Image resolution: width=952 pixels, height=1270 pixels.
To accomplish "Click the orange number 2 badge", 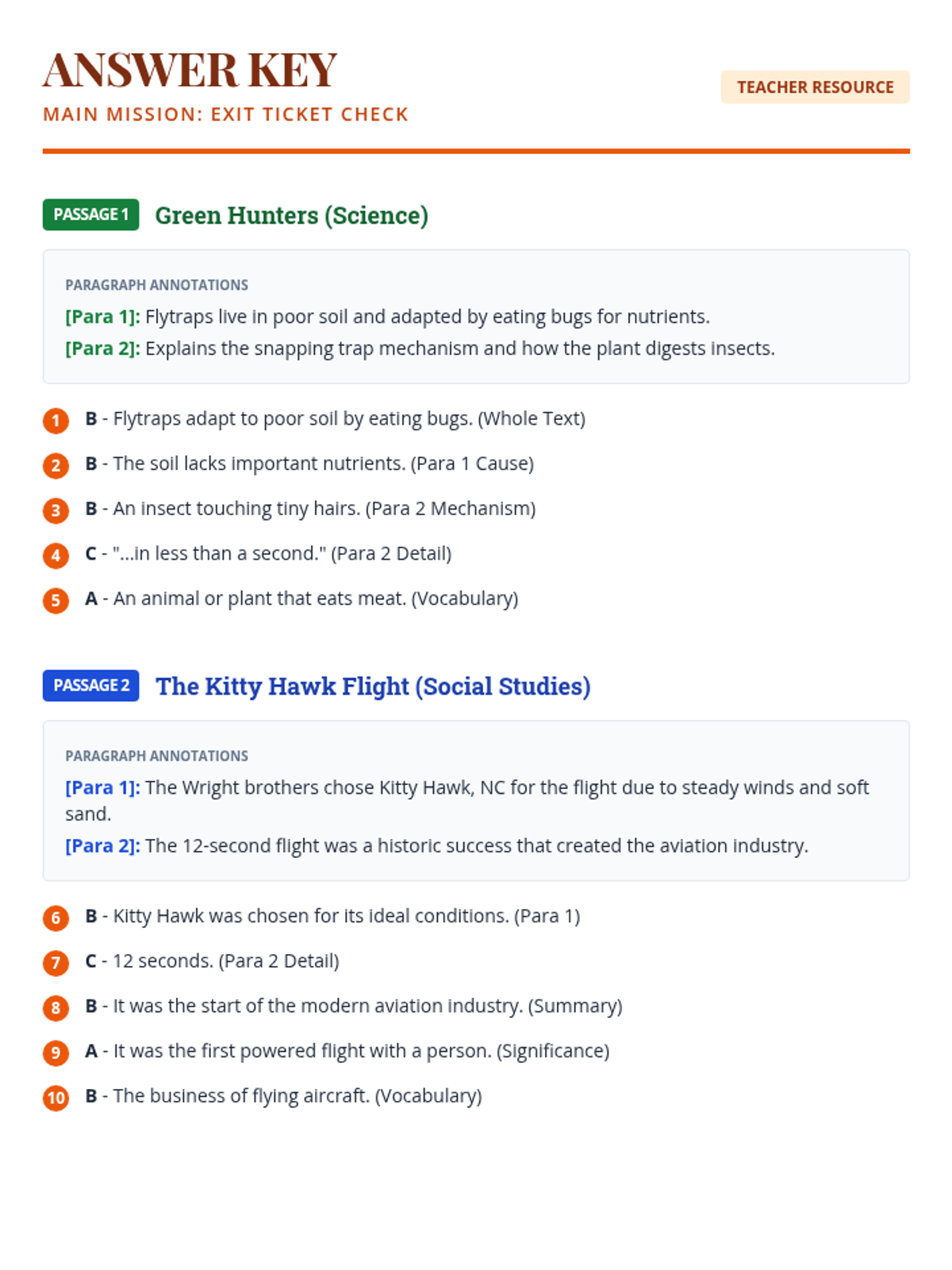I will click(x=56, y=465).
